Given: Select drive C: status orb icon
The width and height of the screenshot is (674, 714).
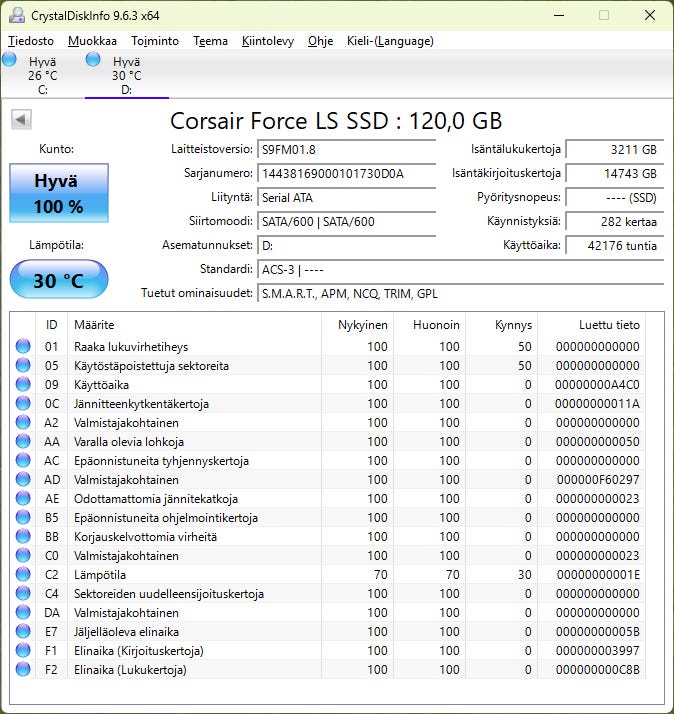Looking at the screenshot, I should (x=10, y=60).
